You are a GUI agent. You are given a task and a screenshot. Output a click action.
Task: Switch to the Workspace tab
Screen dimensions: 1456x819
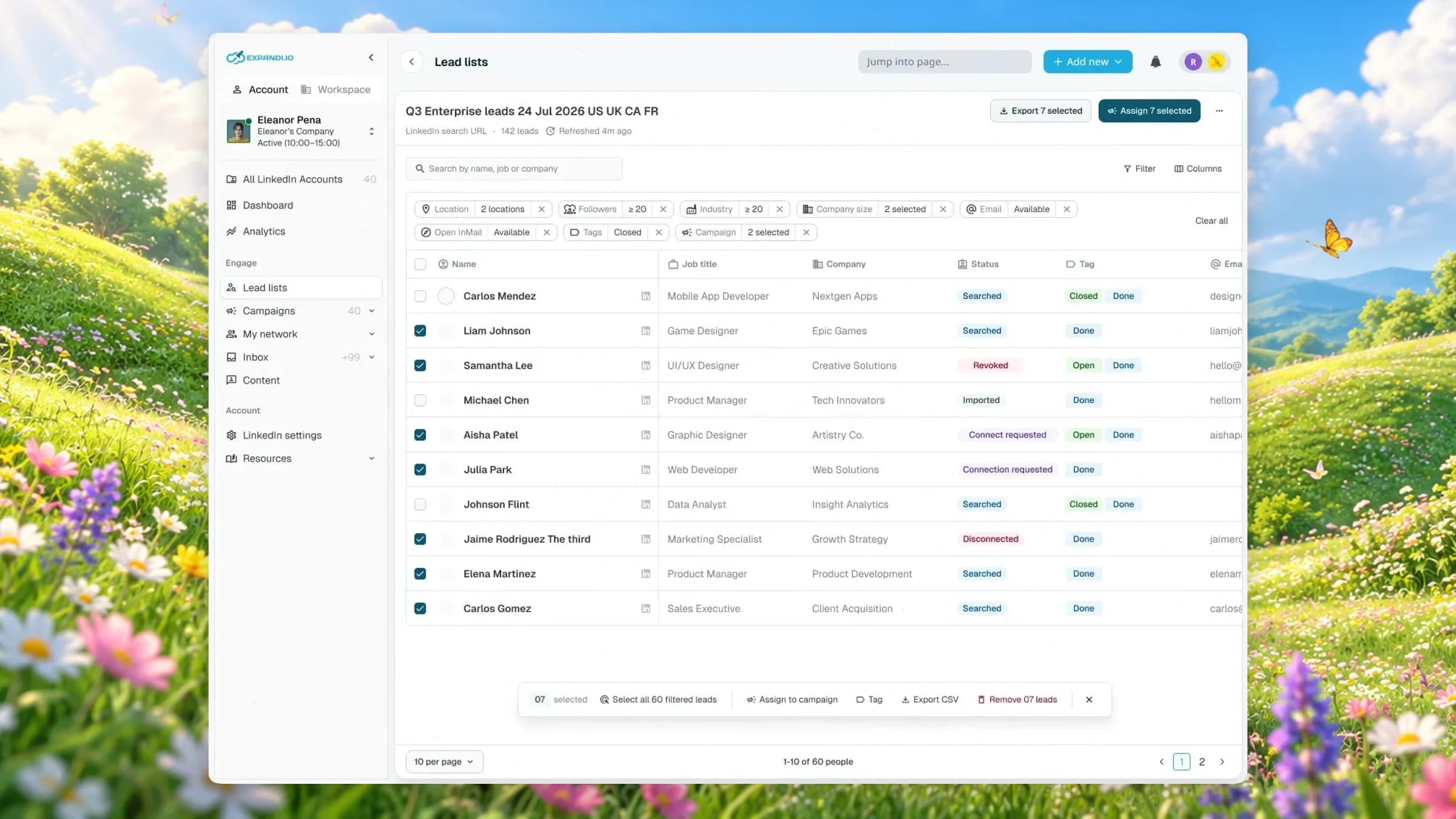tap(335, 90)
